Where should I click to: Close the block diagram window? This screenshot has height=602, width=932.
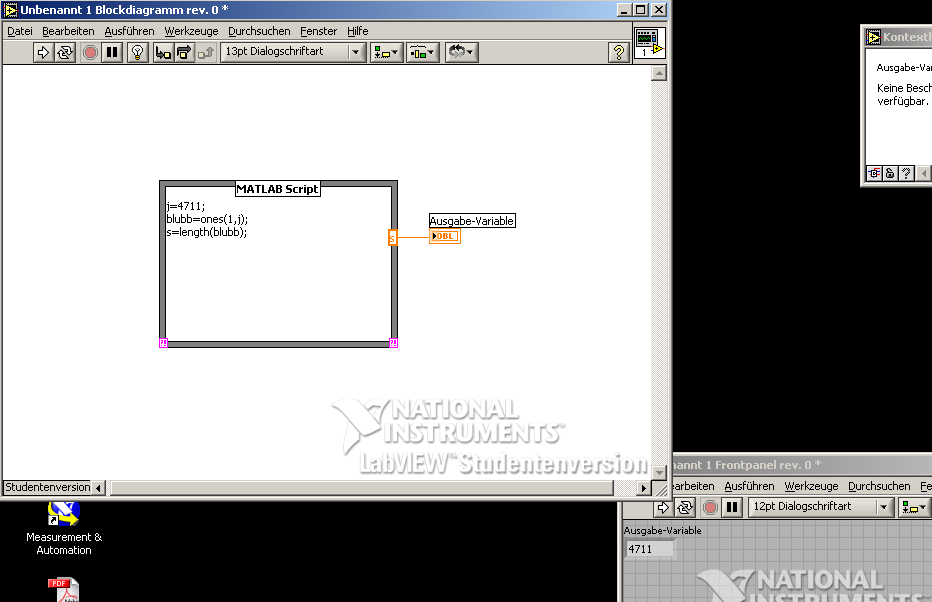659,10
